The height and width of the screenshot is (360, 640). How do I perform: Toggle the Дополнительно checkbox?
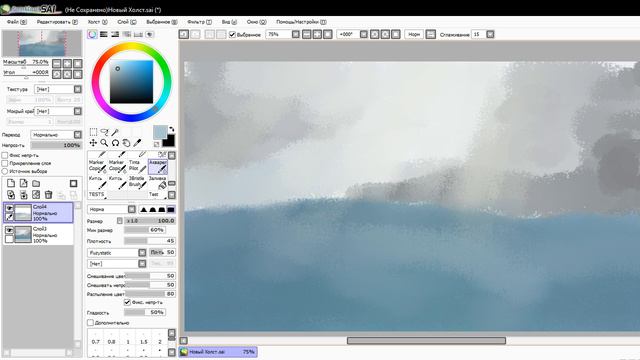click(90, 322)
